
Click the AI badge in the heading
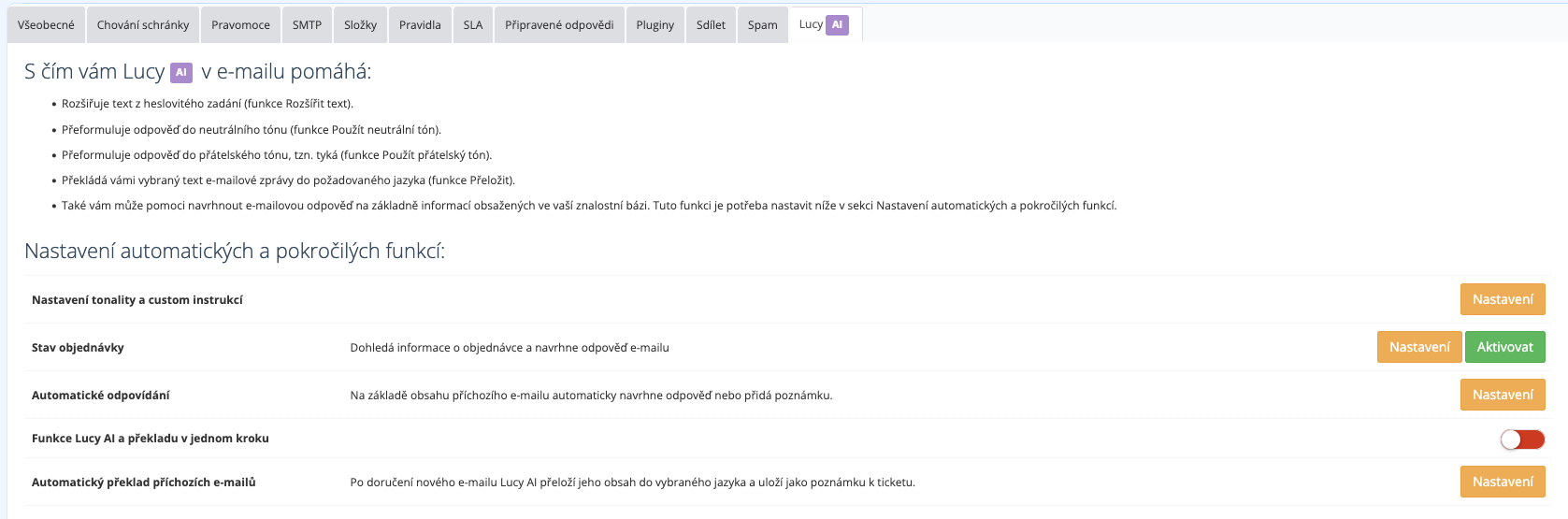(x=181, y=72)
